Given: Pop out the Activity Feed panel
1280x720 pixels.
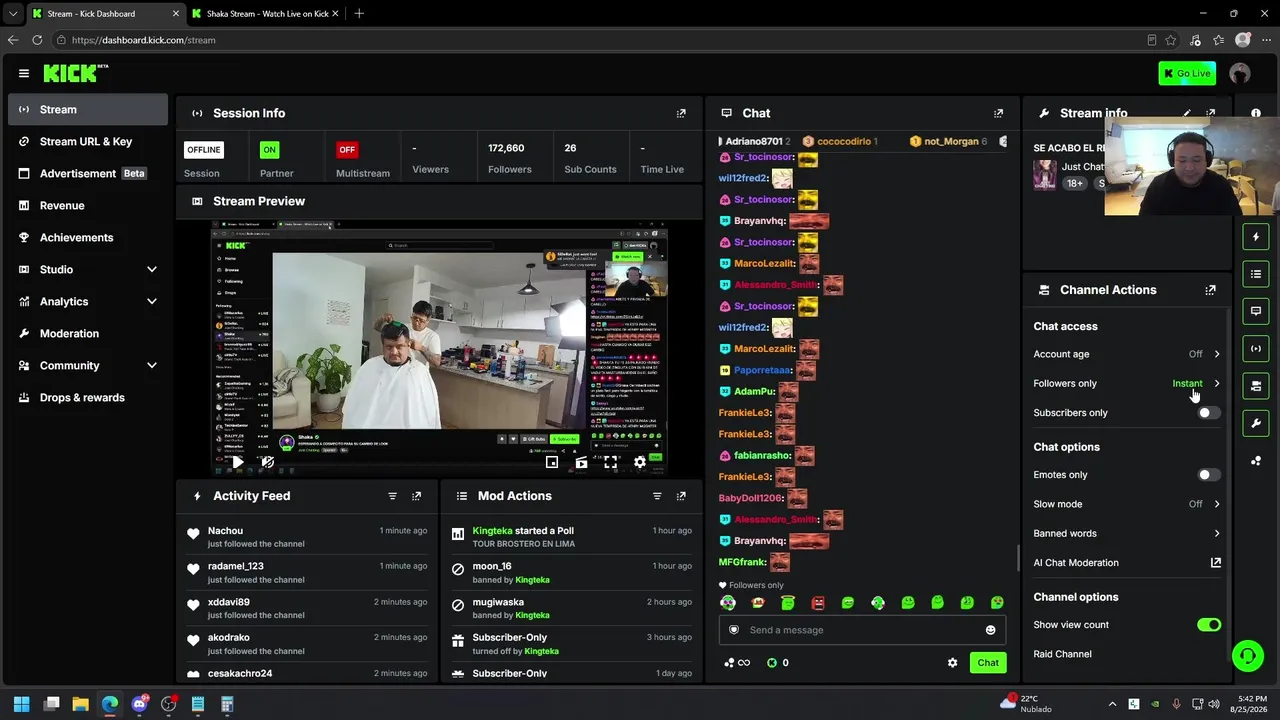Looking at the screenshot, I should pos(417,496).
